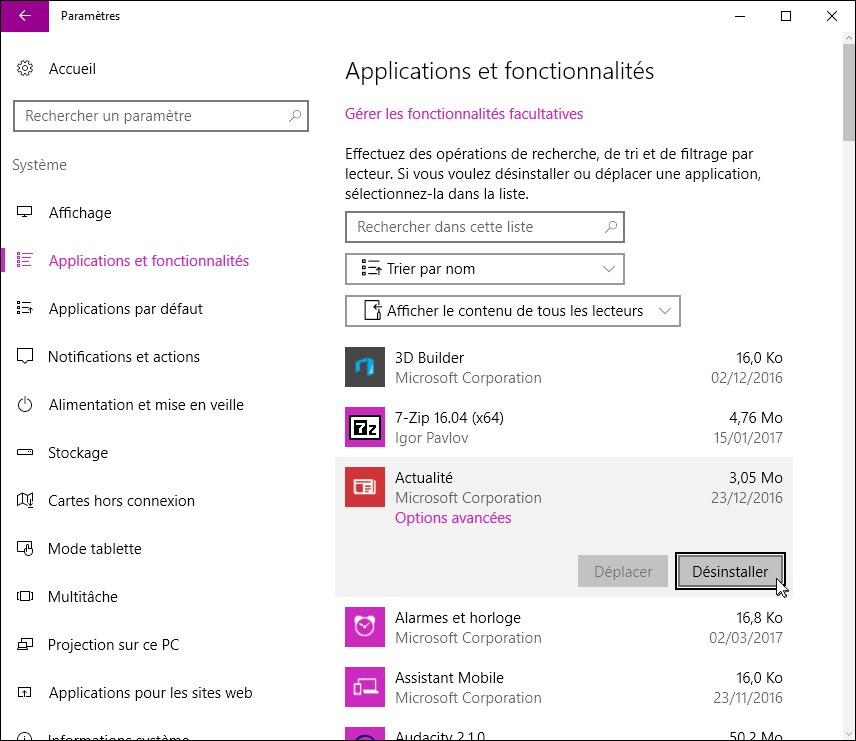Expand Afficher le contenu de tous les lecteurs
This screenshot has width=856, height=741.
coord(513,311)
